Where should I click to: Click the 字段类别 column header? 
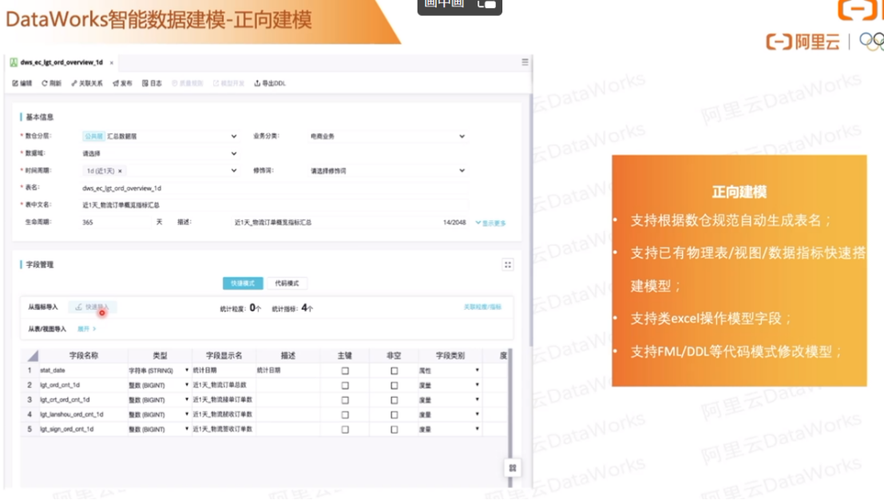pyautogui.click(x=450, y=356)
